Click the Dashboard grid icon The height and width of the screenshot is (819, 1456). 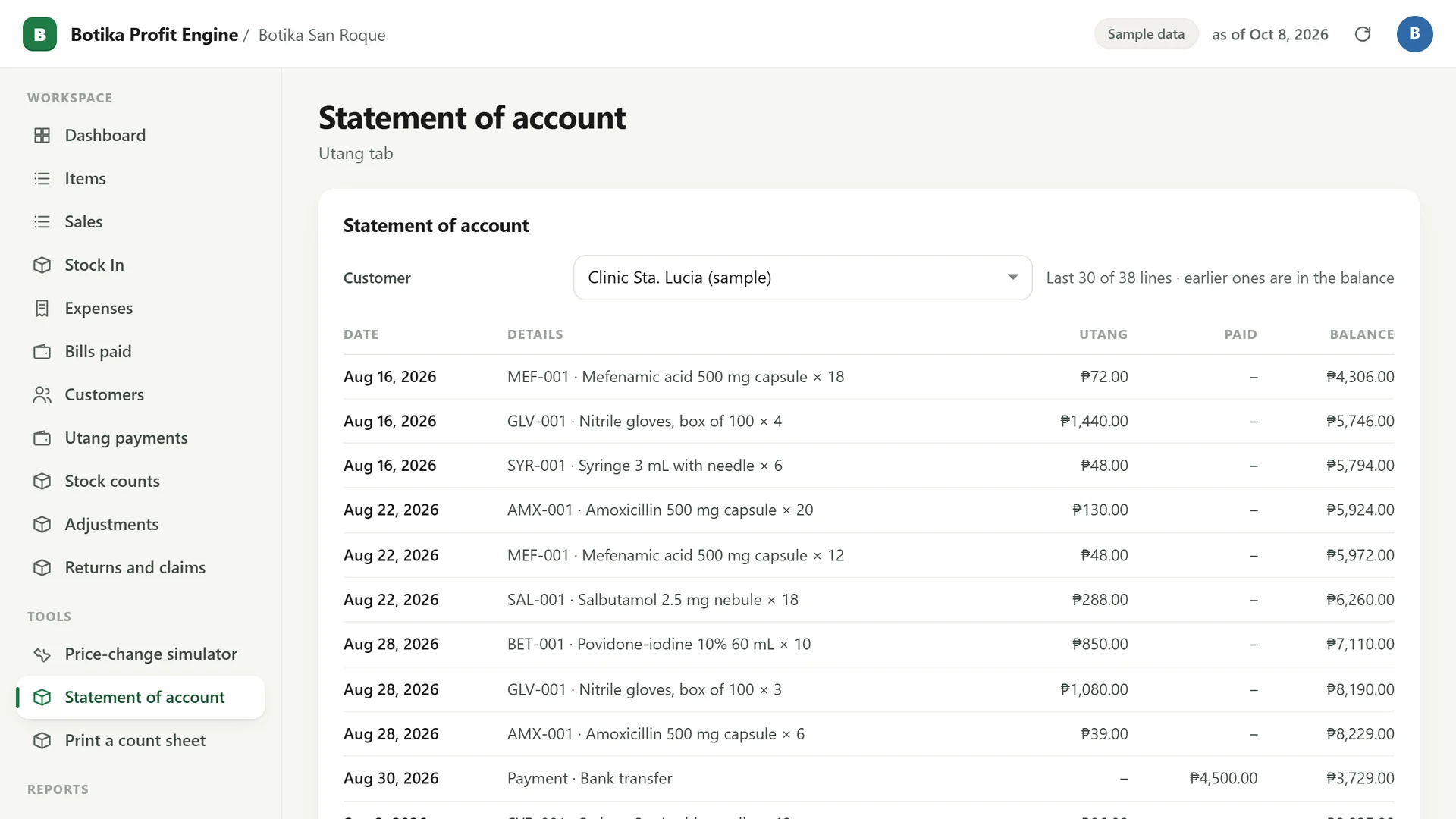point(42,135)
